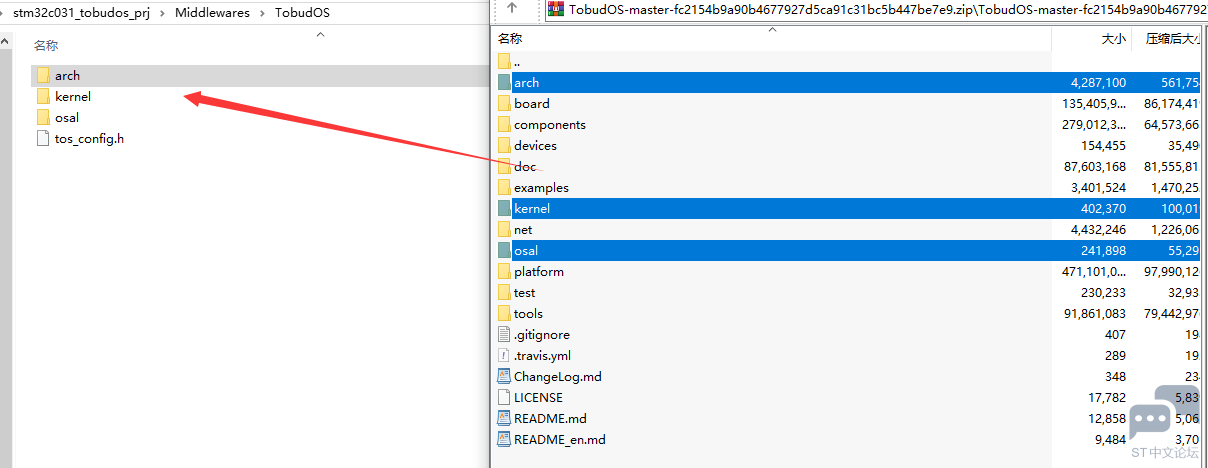Select the .travis.yml file icon
Image resolution: width=1208 pixels, height=468 pixels.
click(x=504, y=355)
